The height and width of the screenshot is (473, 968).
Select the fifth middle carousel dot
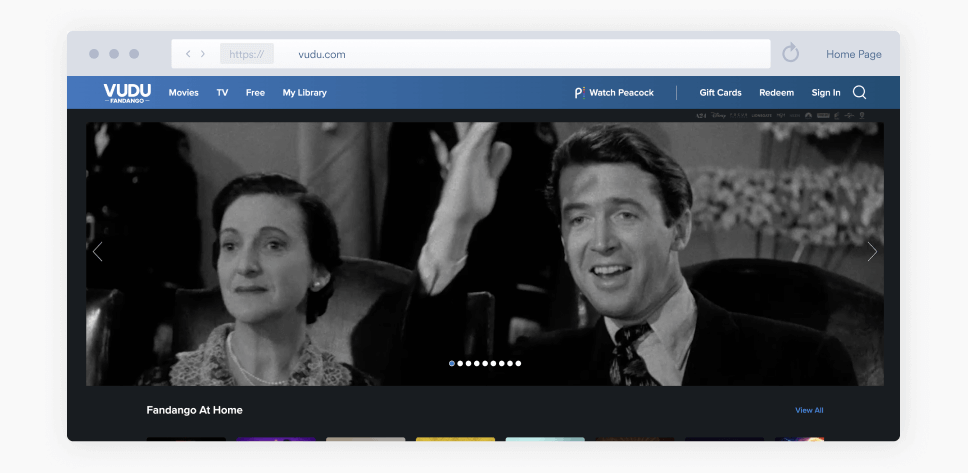coord(485,364)
